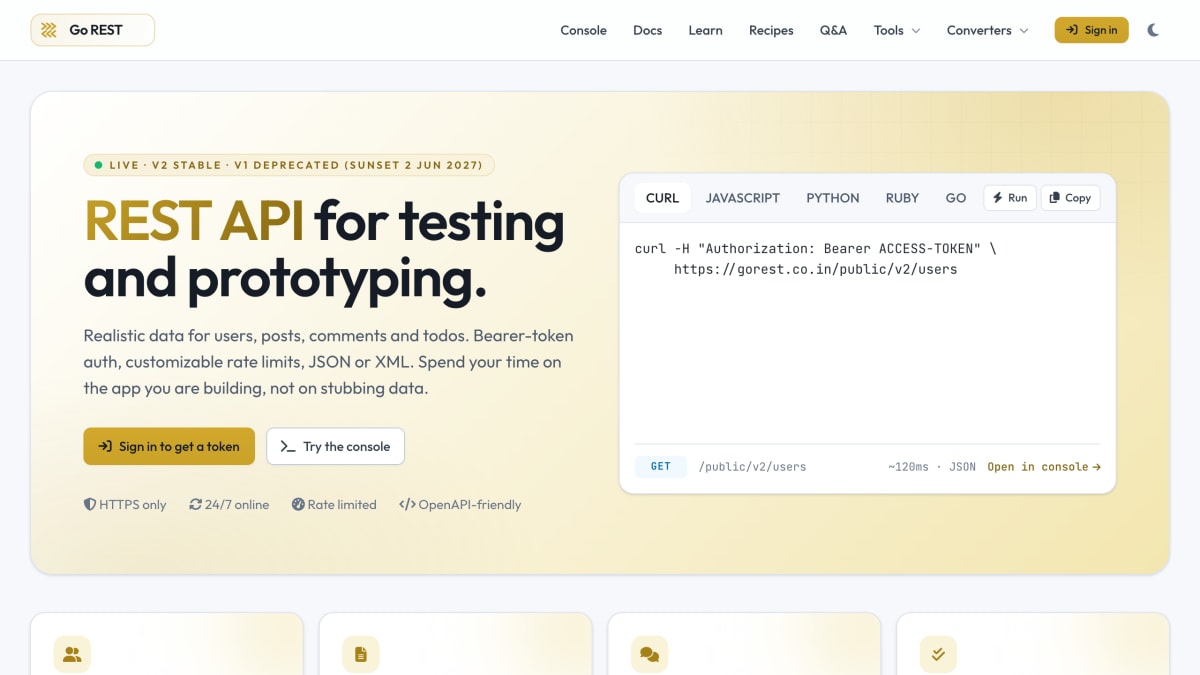Open the Docs nav link
1200x675 pixels.
pyautogui.click(x=648, y=30)
